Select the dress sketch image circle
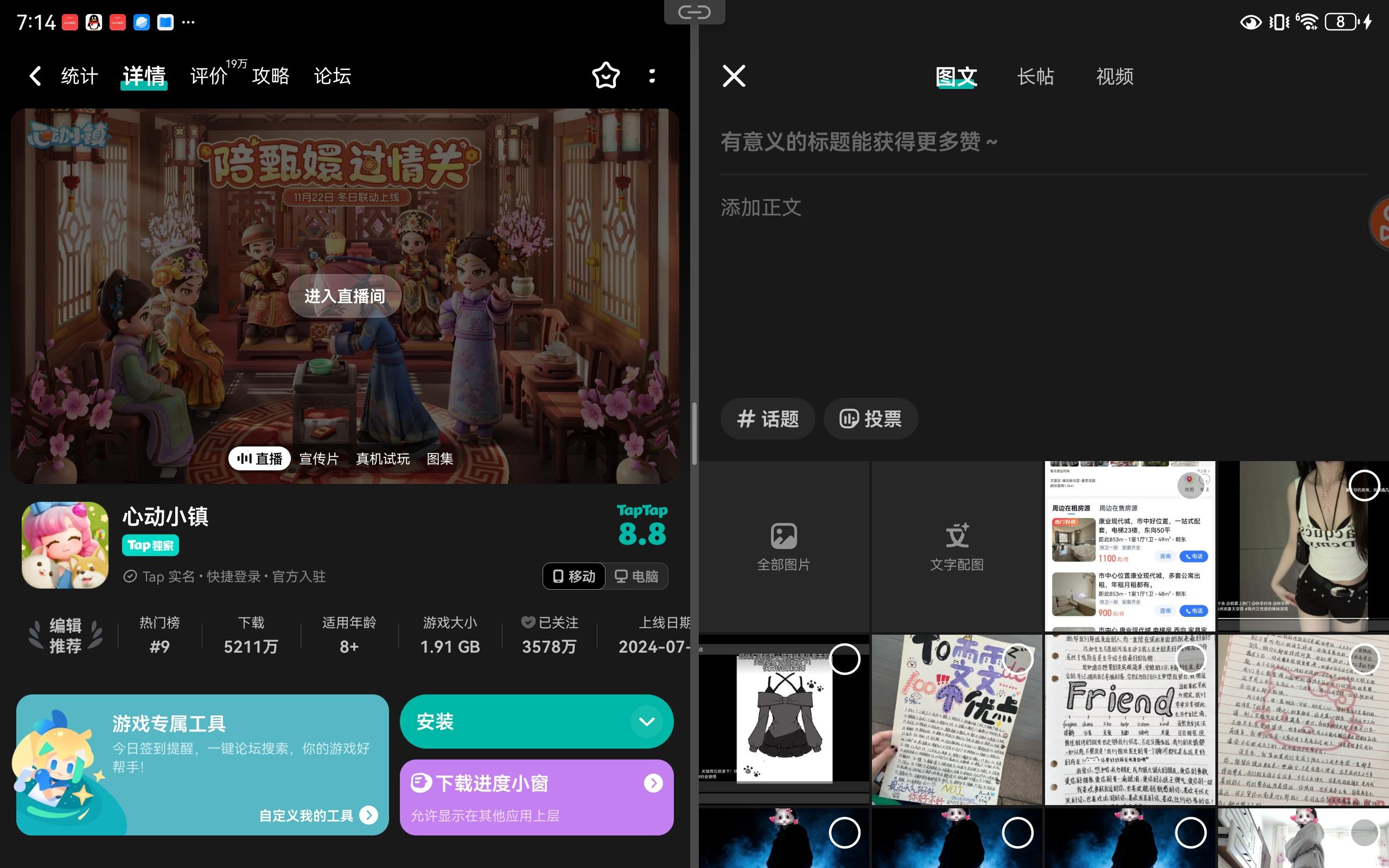The width and height of the screenshot is (1389, 868). click(844, 659)
